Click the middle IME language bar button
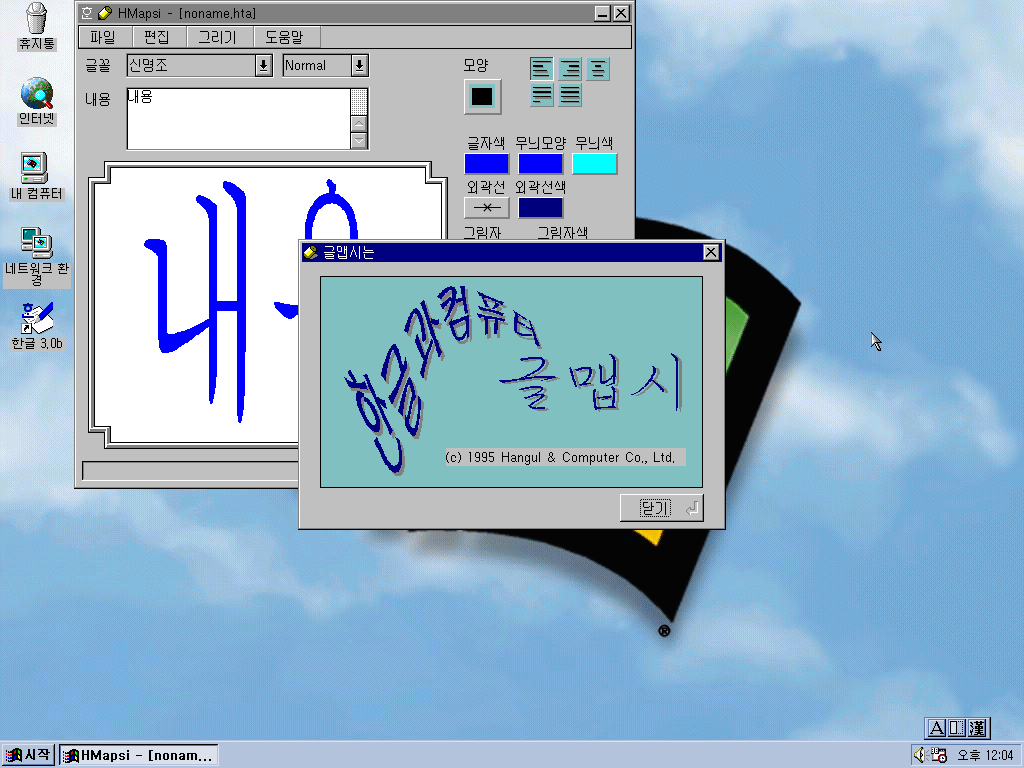The width and height of the screenshot is (1024, 768). pos(957,728)
